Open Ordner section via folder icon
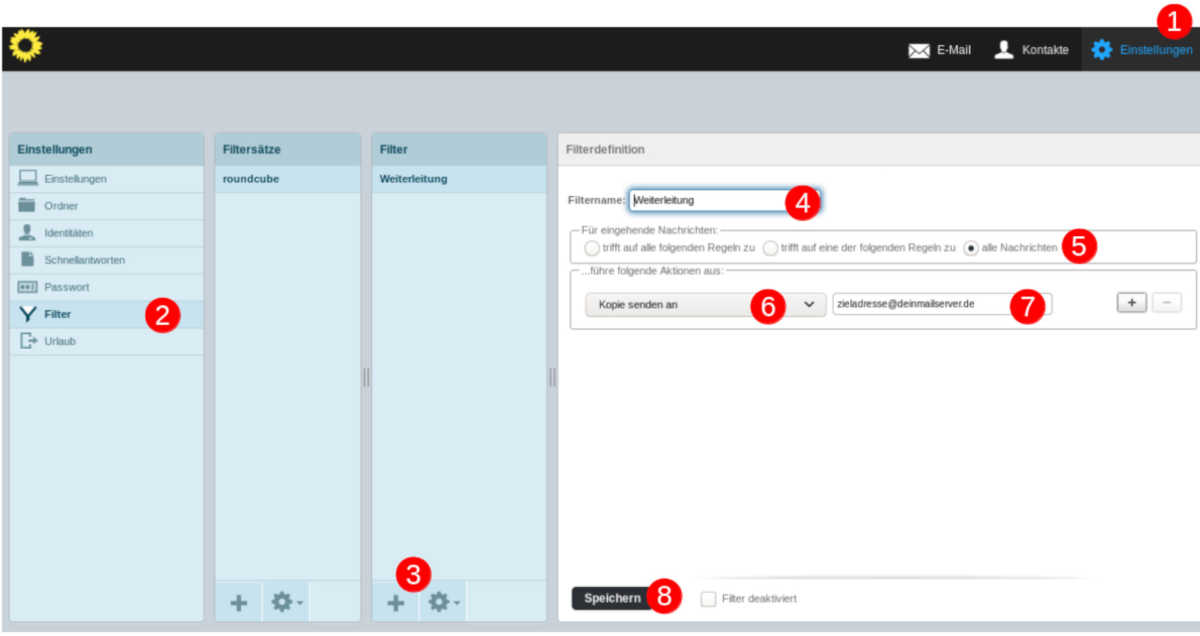The image size is (1200, 636). (x=28, y=206)
